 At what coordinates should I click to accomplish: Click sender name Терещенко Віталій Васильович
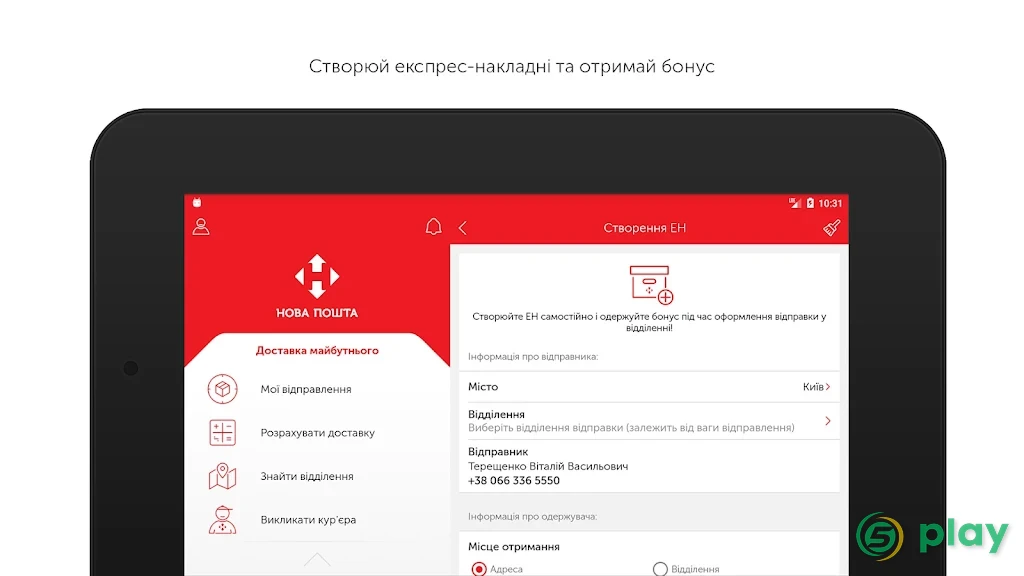pos(548,466)
